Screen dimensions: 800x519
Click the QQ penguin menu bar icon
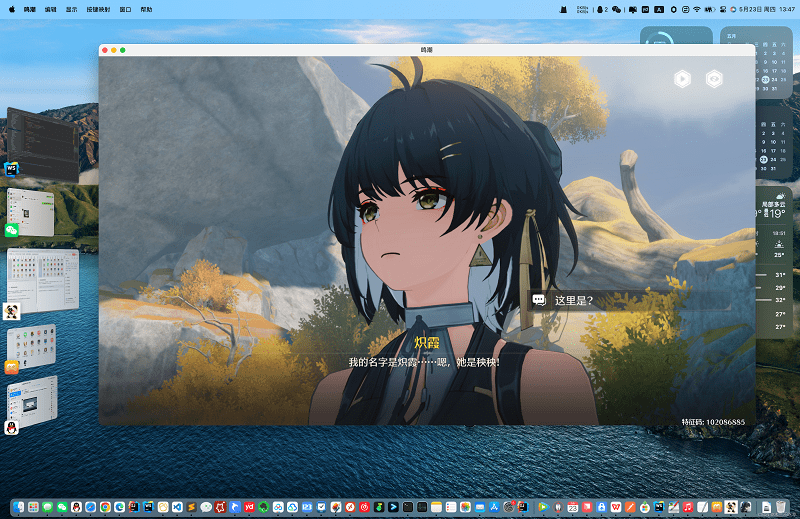tap(601, 8)
